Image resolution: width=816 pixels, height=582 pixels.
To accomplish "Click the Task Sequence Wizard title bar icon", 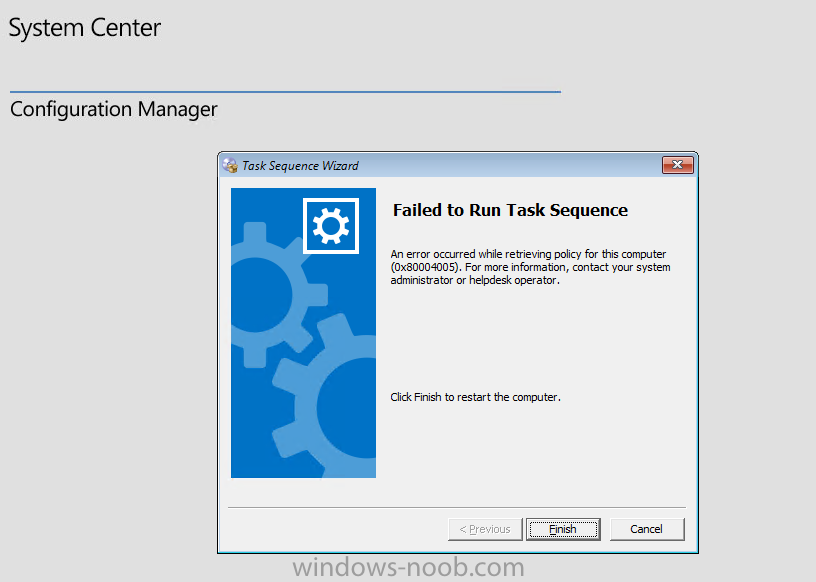I will pos(230,165).
